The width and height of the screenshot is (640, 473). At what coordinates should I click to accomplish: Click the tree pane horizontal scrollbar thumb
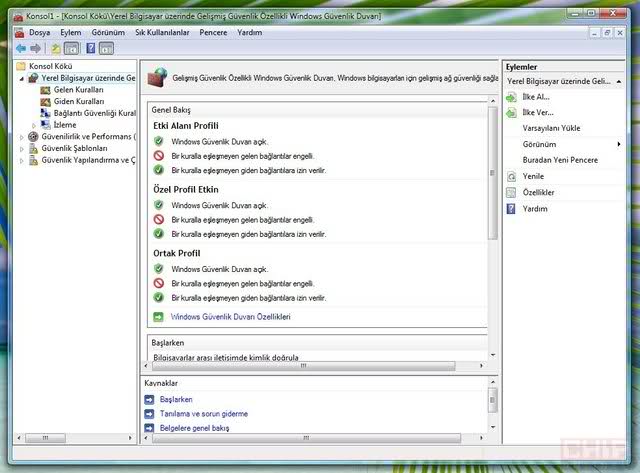click(x=45, y=438)
